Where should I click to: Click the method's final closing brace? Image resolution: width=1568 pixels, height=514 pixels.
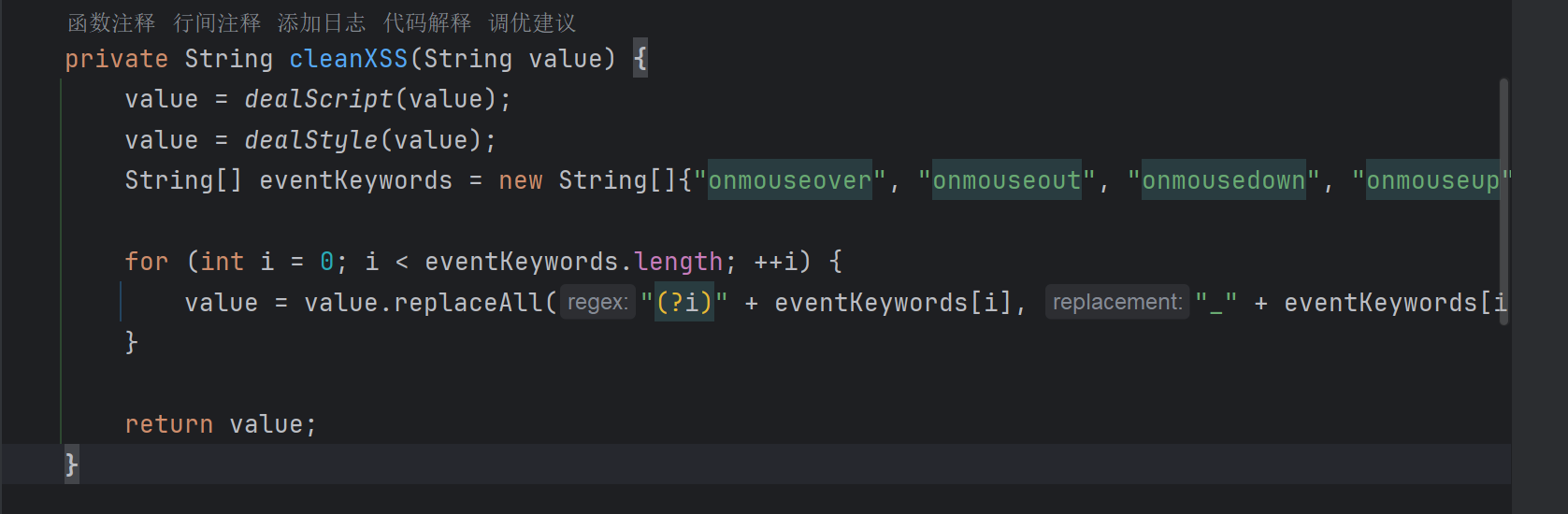(71, 464)
